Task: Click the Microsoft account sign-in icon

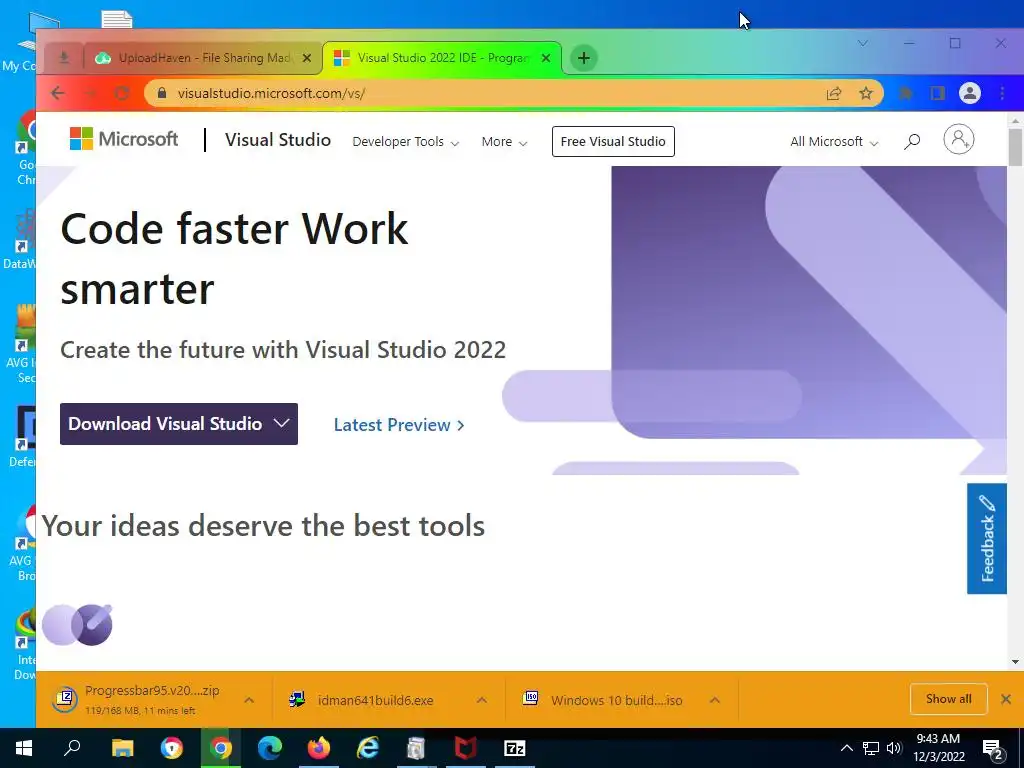Action: (959, 139)
